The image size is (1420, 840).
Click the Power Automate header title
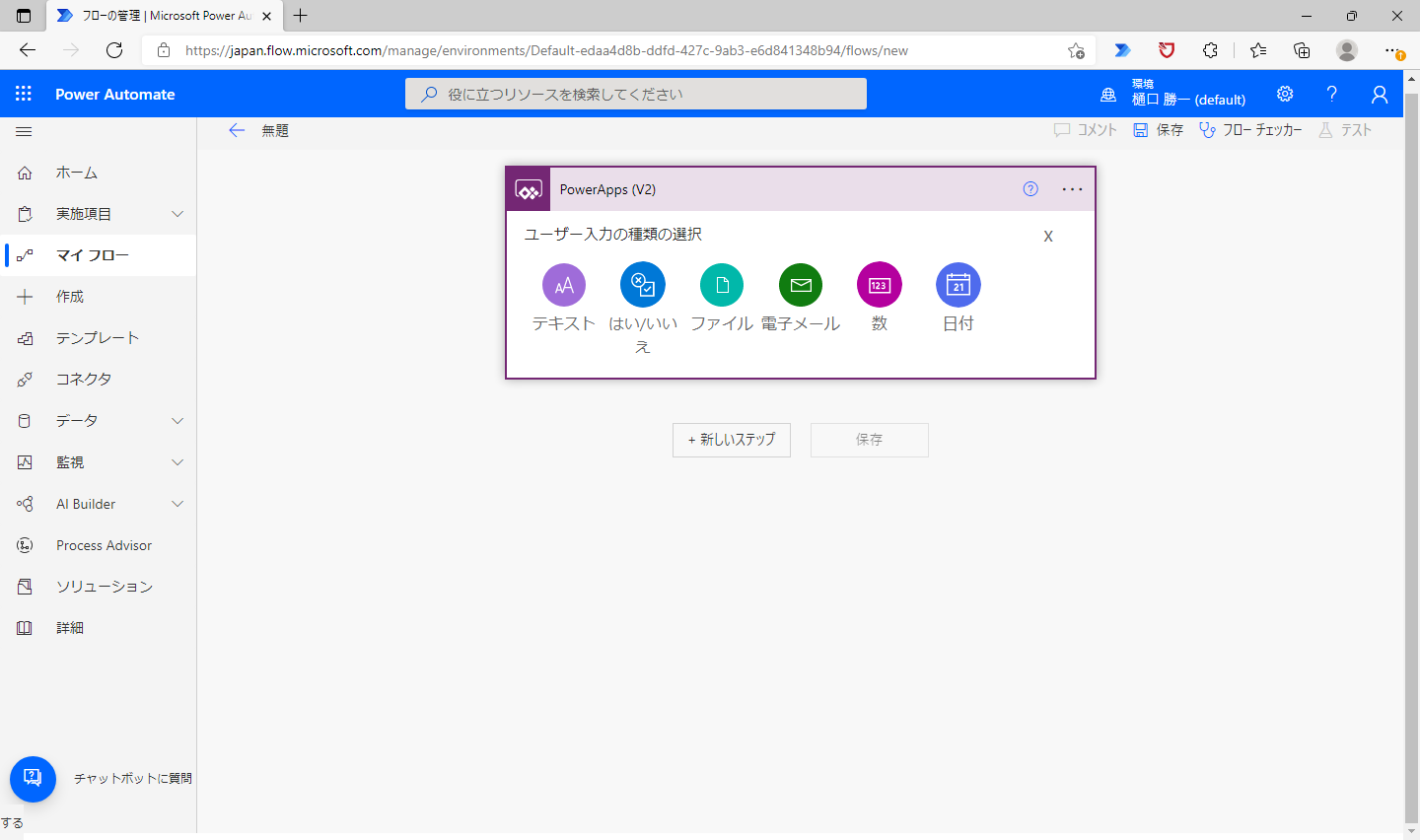pyautogui.click(x=115, y=95)
